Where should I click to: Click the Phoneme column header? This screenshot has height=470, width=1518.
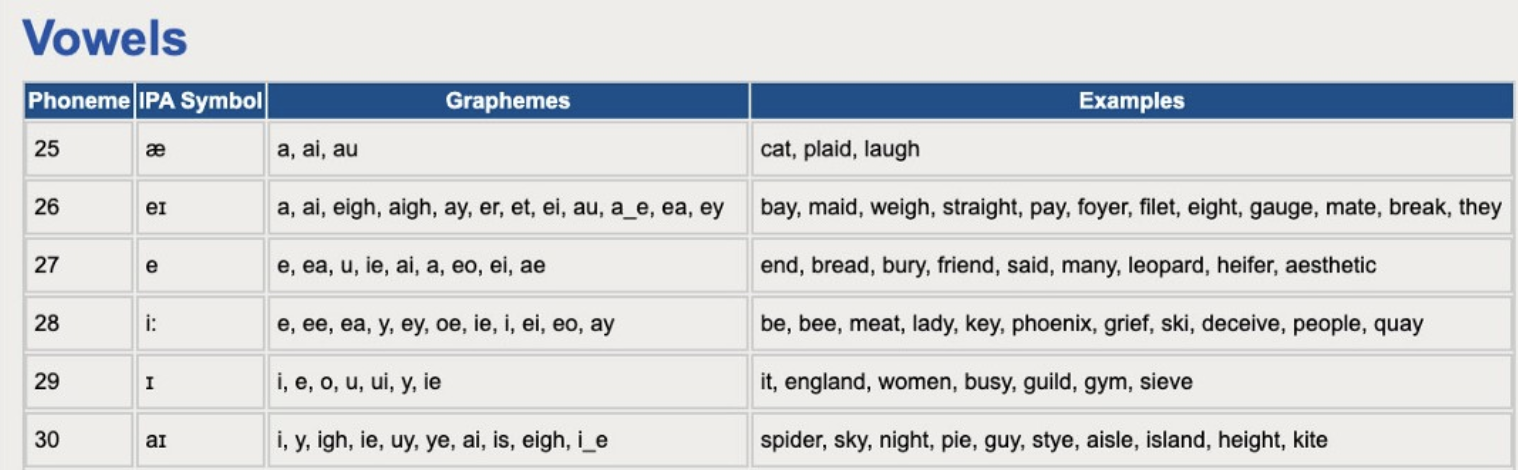pyautogui.click(x=79, y=101)
